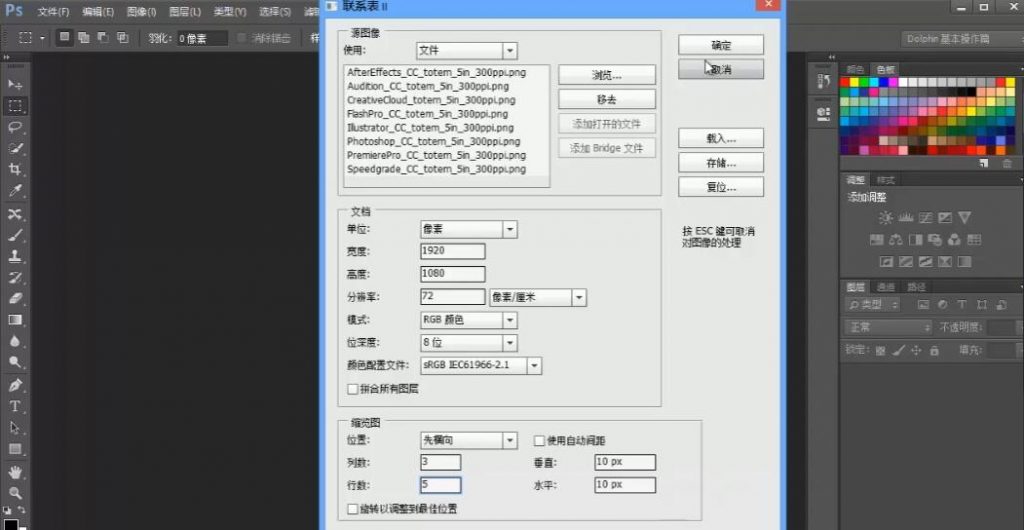This screenshot has height=530, width=1024.
Task: Enable 使用自动间距 checkbox
Action: [x=539, y=441]
